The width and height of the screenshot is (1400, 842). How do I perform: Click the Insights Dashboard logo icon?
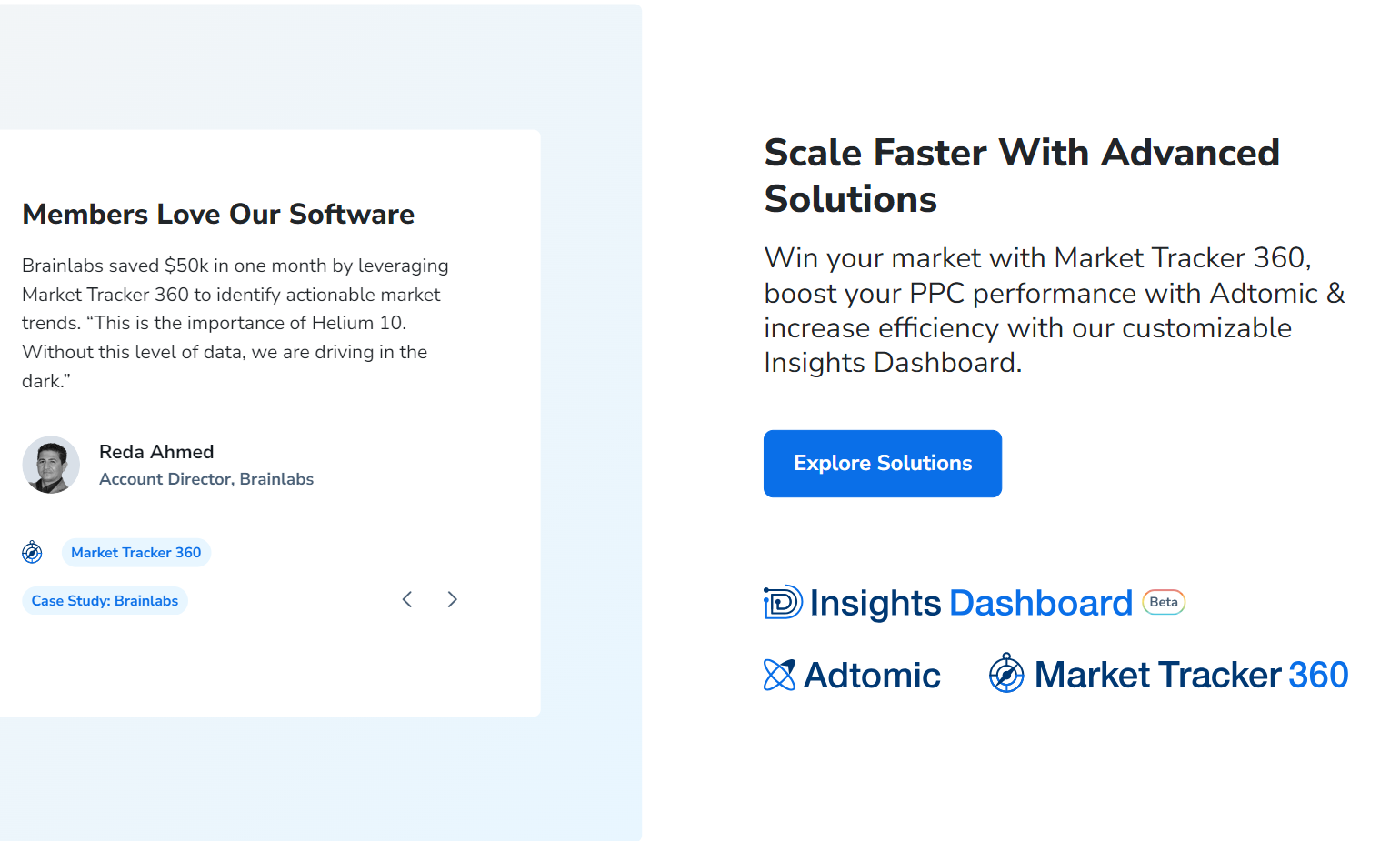783,602
